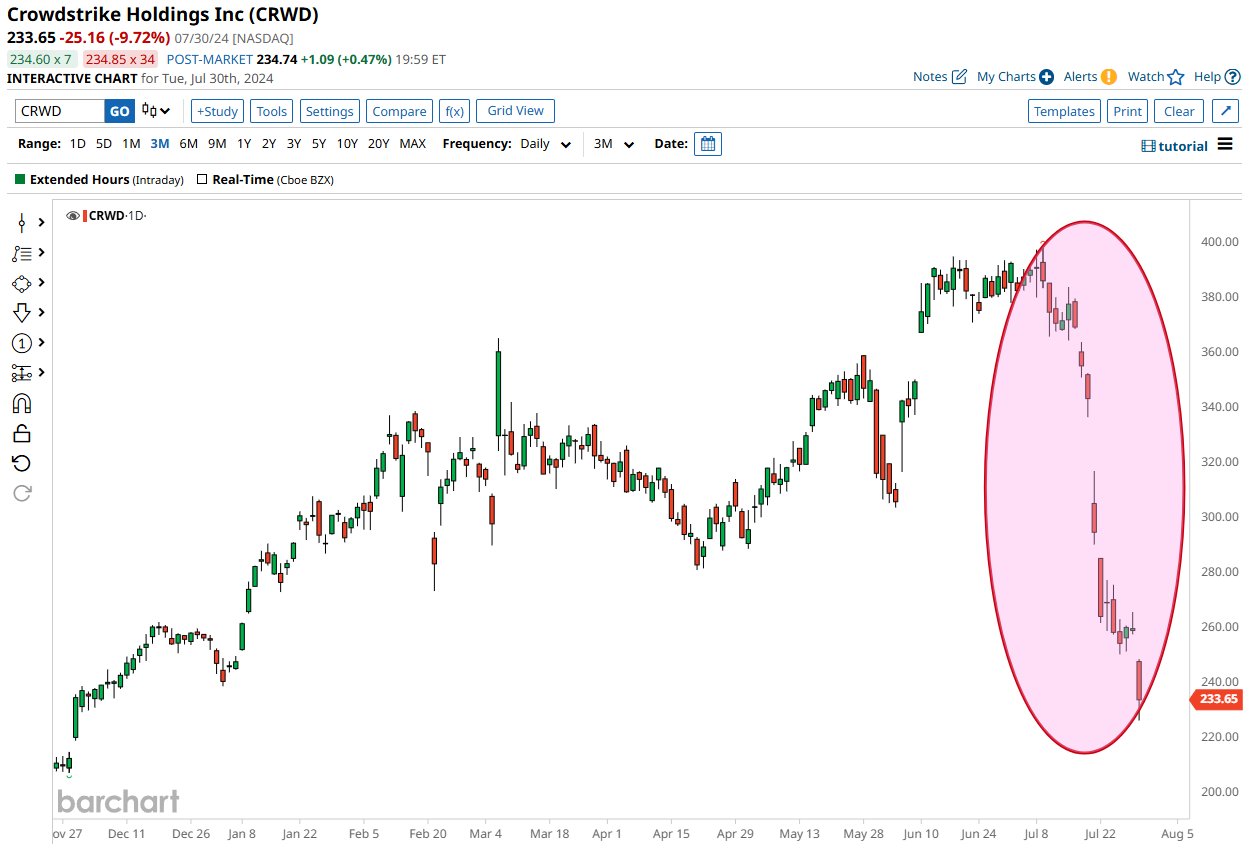The height and width of the screenshot is (863, 1254).
Task: Expand numbered label options chevron
Action: point(42,343)
